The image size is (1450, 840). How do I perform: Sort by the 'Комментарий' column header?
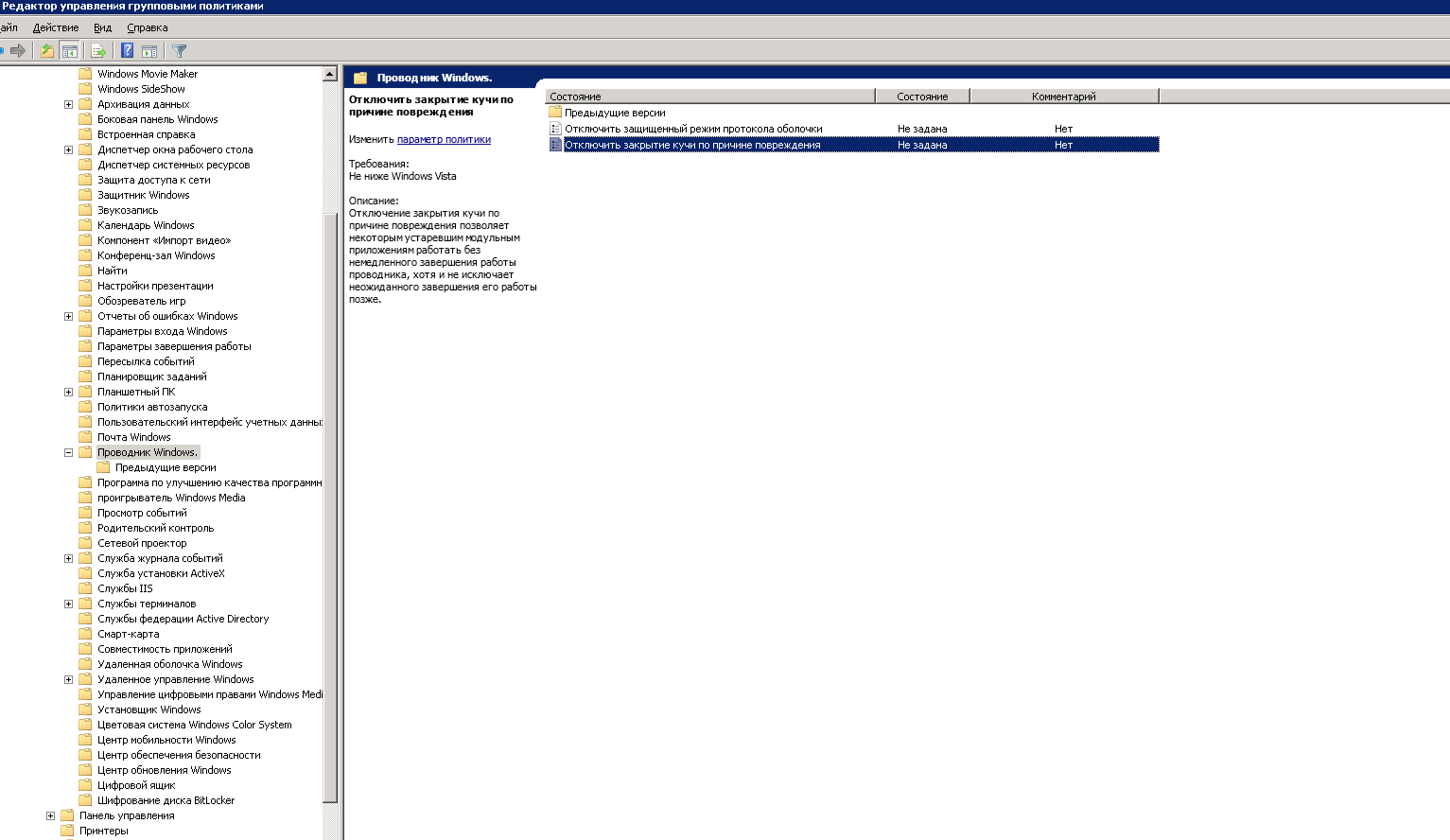pyautogui.click(x=1064, y=96)
